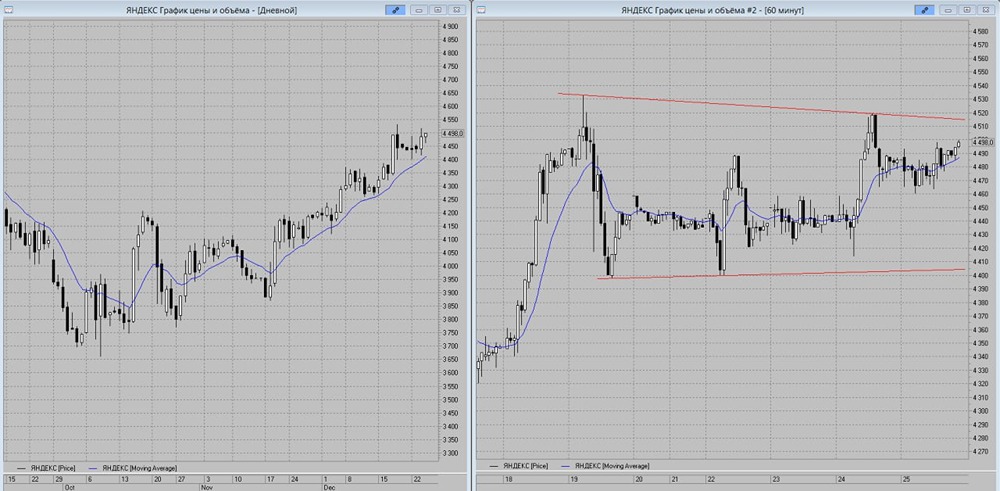Close the 60-minute chart #2 window

tap(985, 10)
